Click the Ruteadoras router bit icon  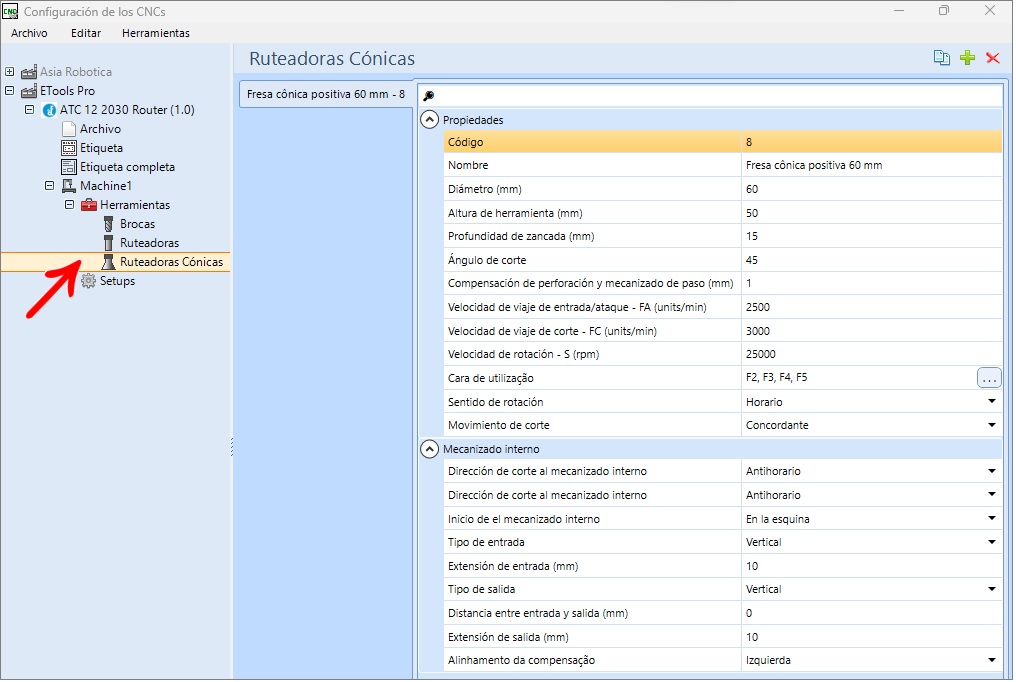(109, 243)
